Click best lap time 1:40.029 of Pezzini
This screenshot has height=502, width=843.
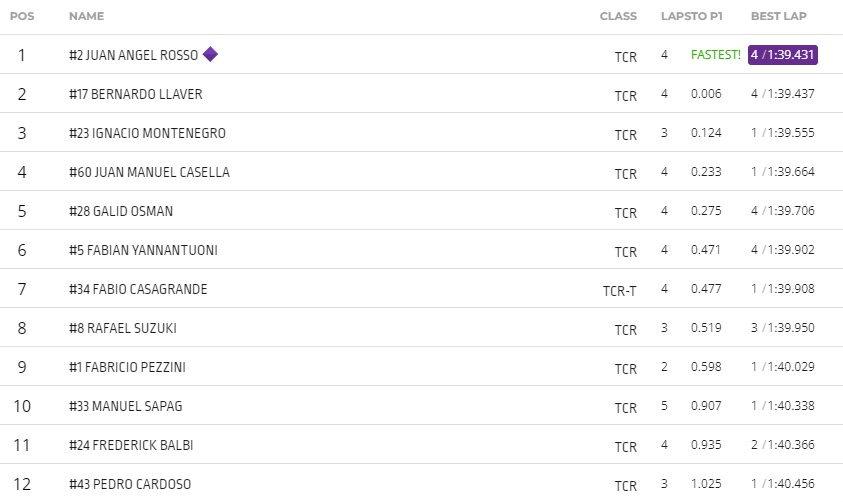click(x=791, y=367)
